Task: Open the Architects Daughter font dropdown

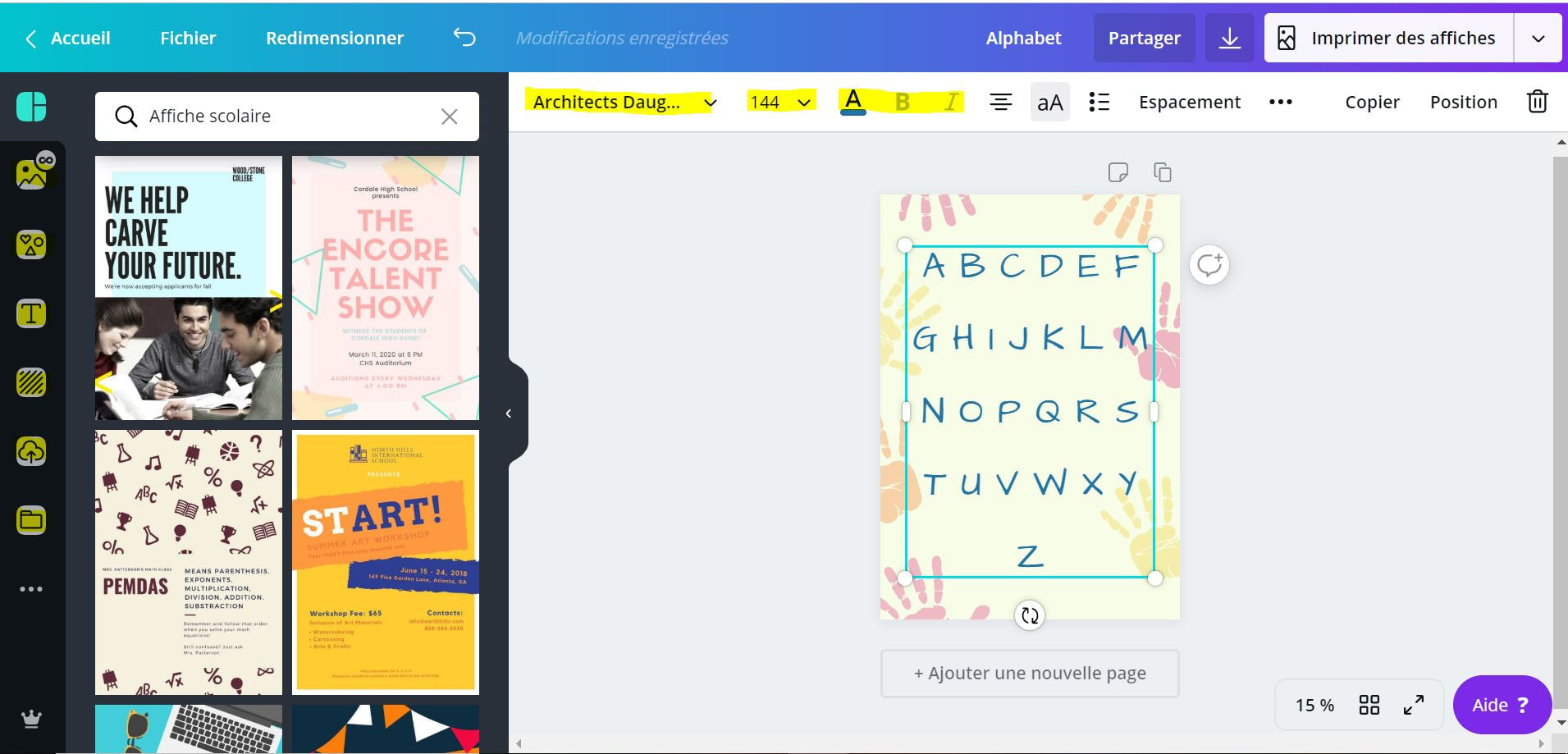Action: click(624, 102)
